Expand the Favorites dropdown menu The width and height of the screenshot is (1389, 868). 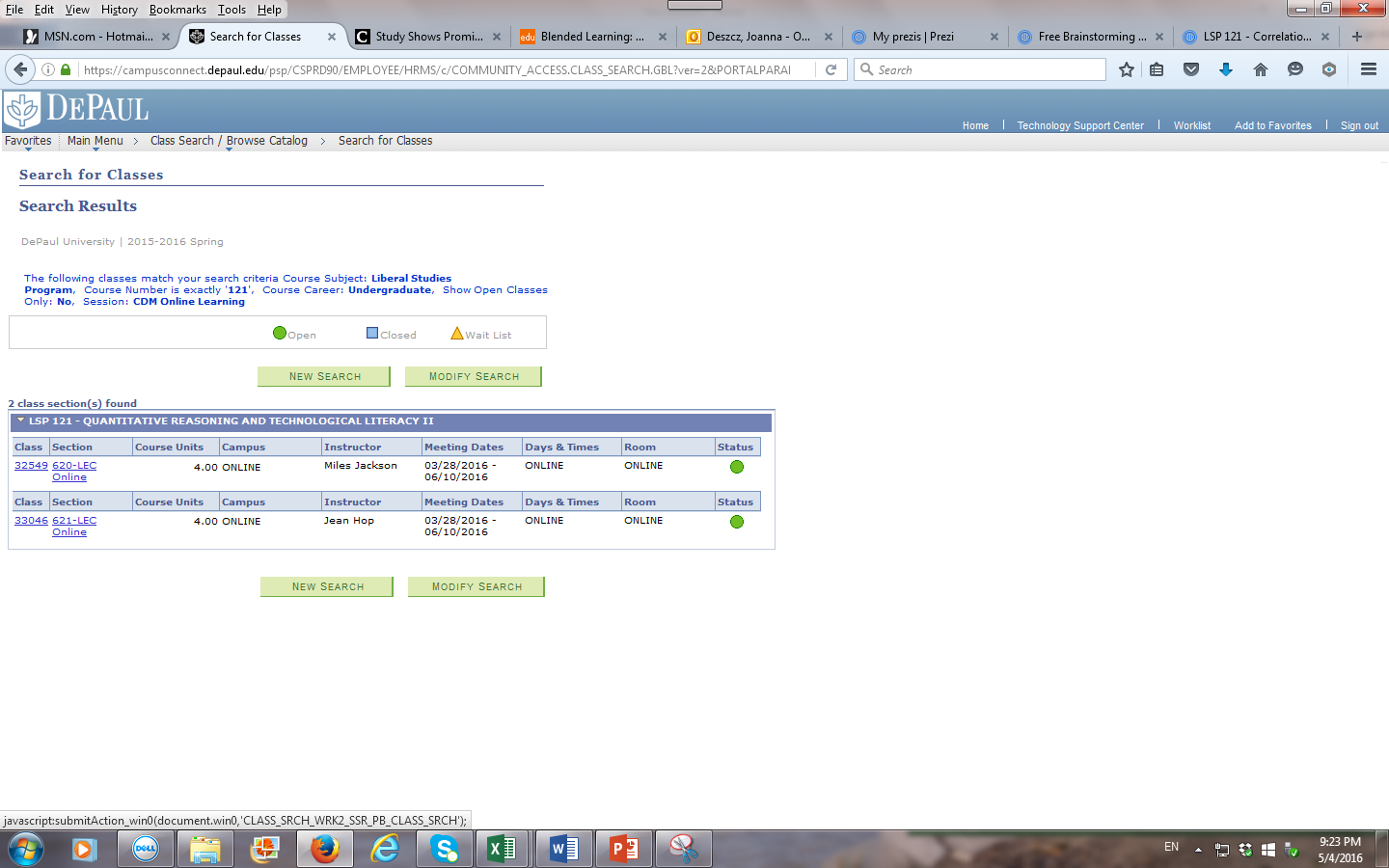(x=28, y=141)
